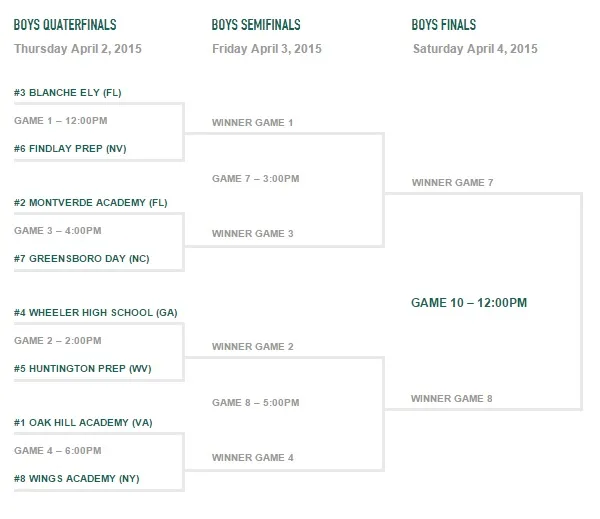Click Game 3 – 4:00PM label
This screenshot has width=600, height=519.
[x=58, y=230]
